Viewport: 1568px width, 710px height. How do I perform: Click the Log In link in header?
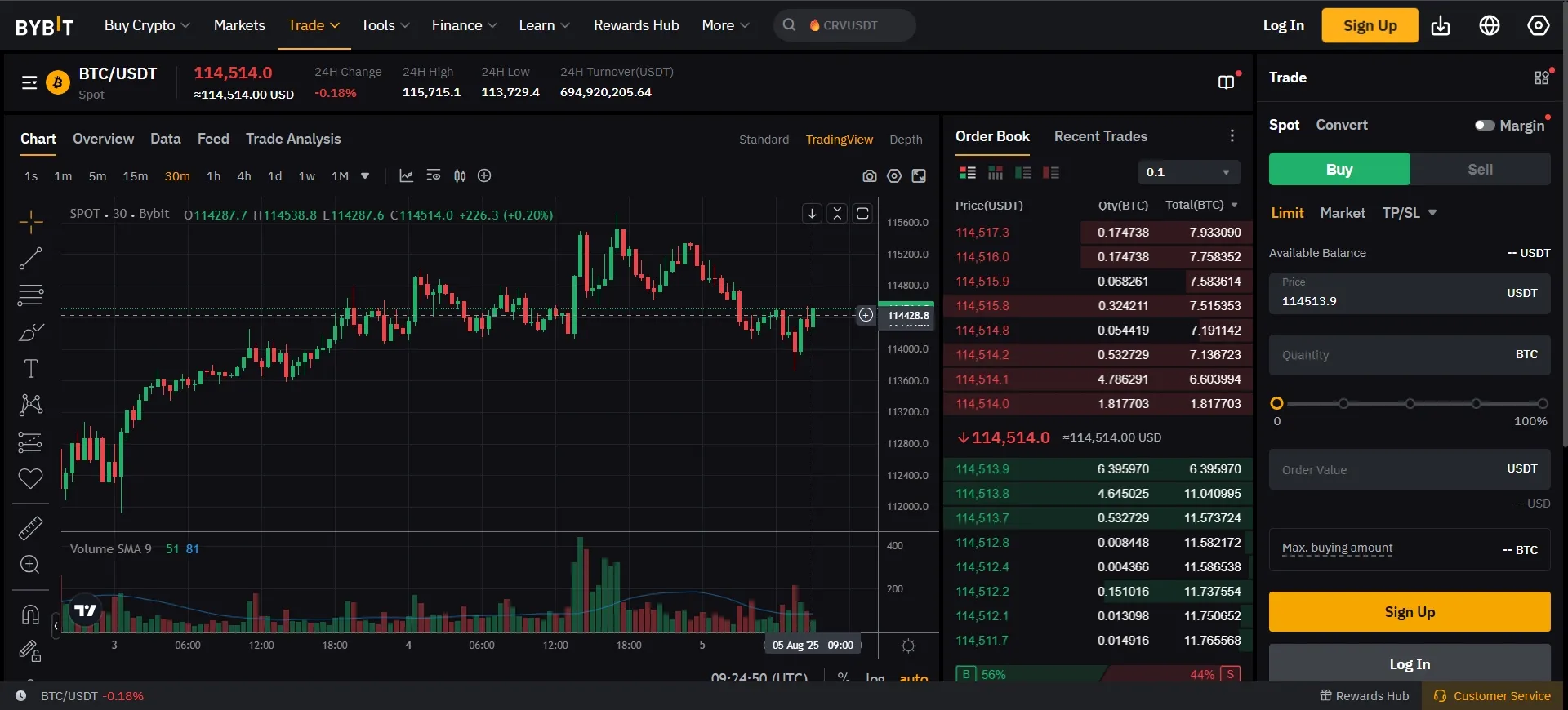[1284, 25]
